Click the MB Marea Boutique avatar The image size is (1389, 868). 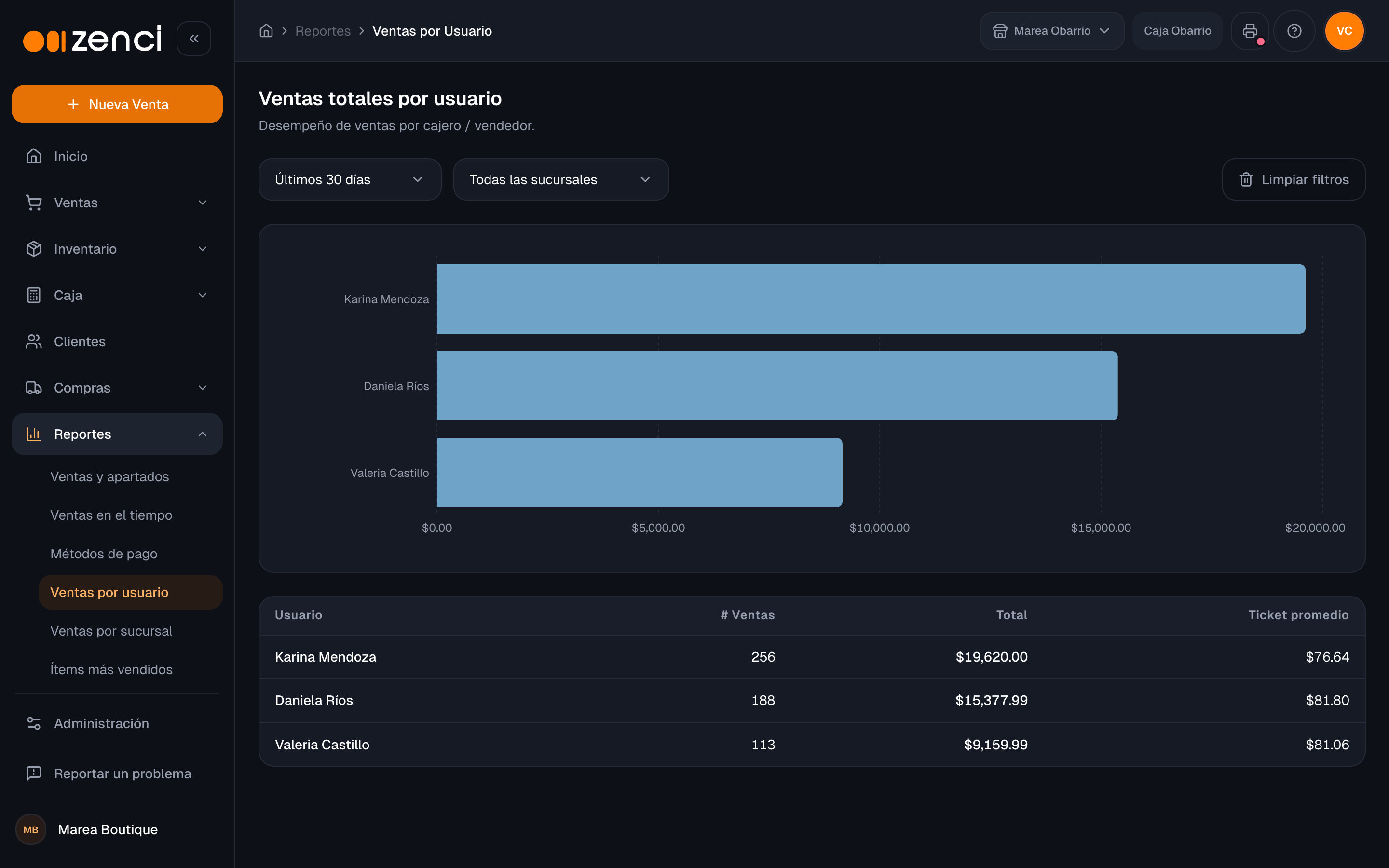pyautogui.click(x=31, y=829)
